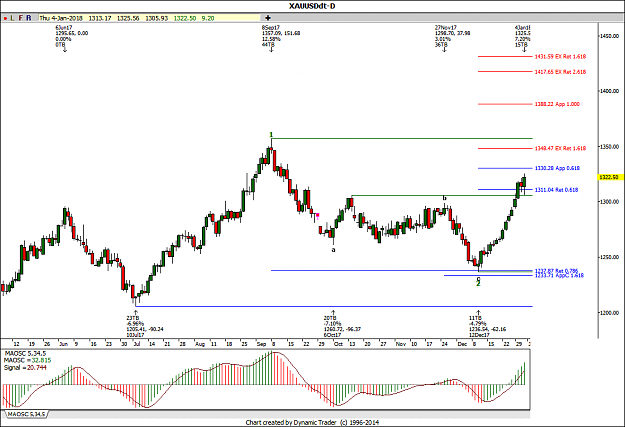Click the Chart created by Dynamic Trader caption
Viewport: 625px width, 427px height.
(x=312, y=423)
